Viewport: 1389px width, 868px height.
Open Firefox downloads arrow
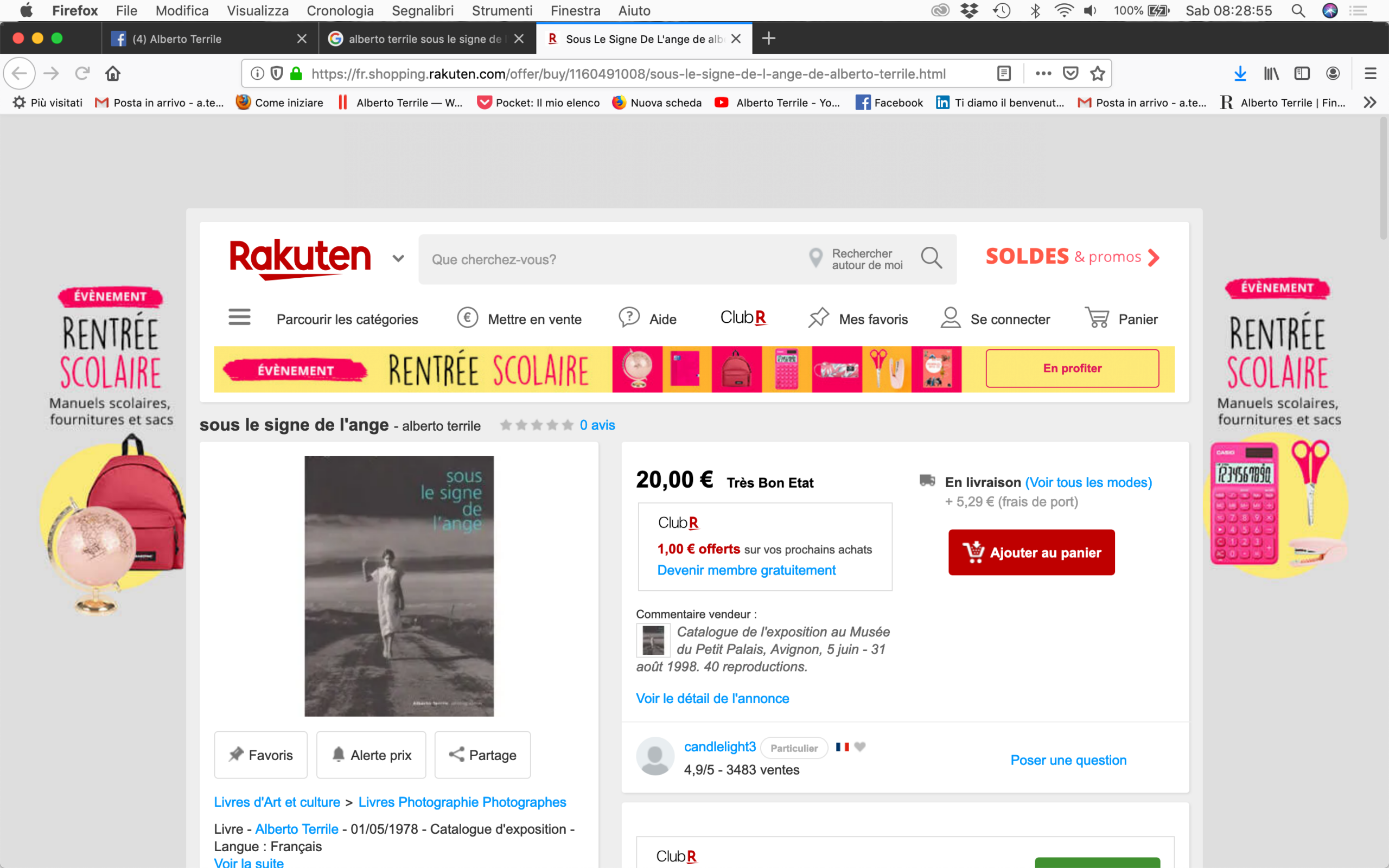click(x=1240, y=73)
